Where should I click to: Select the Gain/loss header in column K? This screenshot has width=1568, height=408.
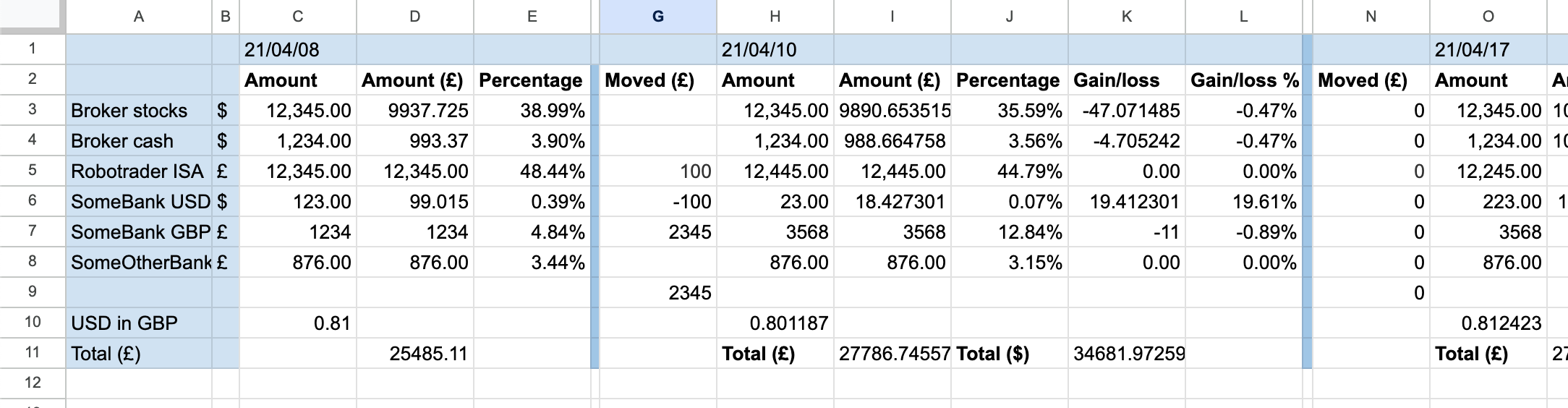point(1127,80)
